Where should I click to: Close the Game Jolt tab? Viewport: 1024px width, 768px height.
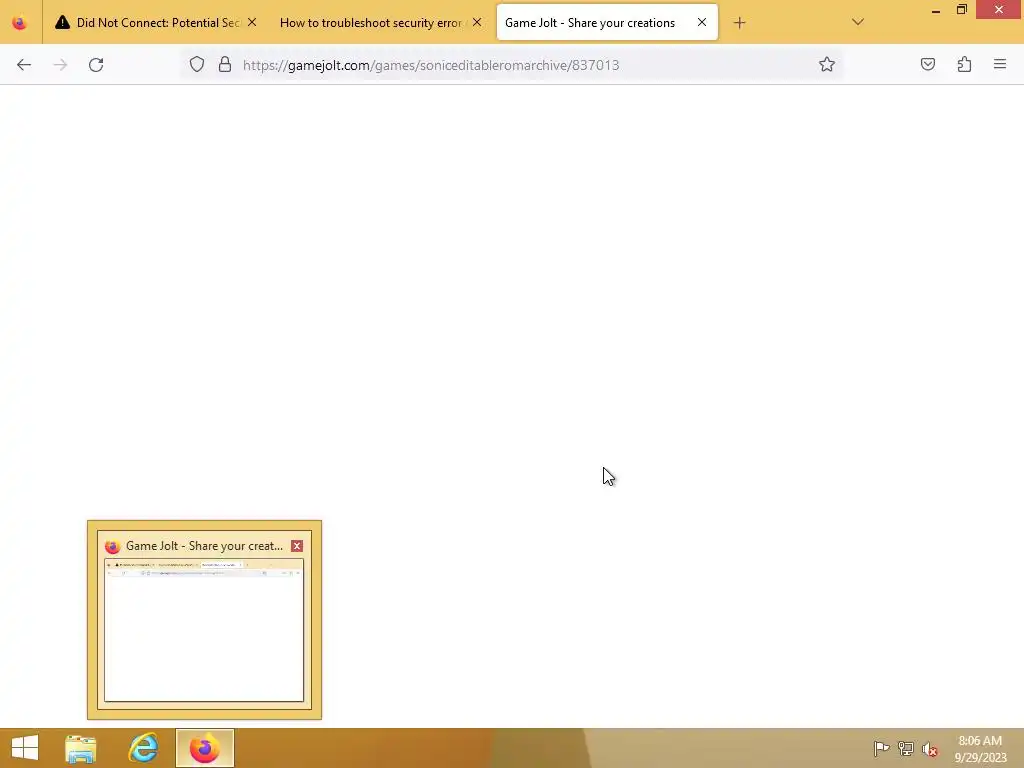click(701, 22)
